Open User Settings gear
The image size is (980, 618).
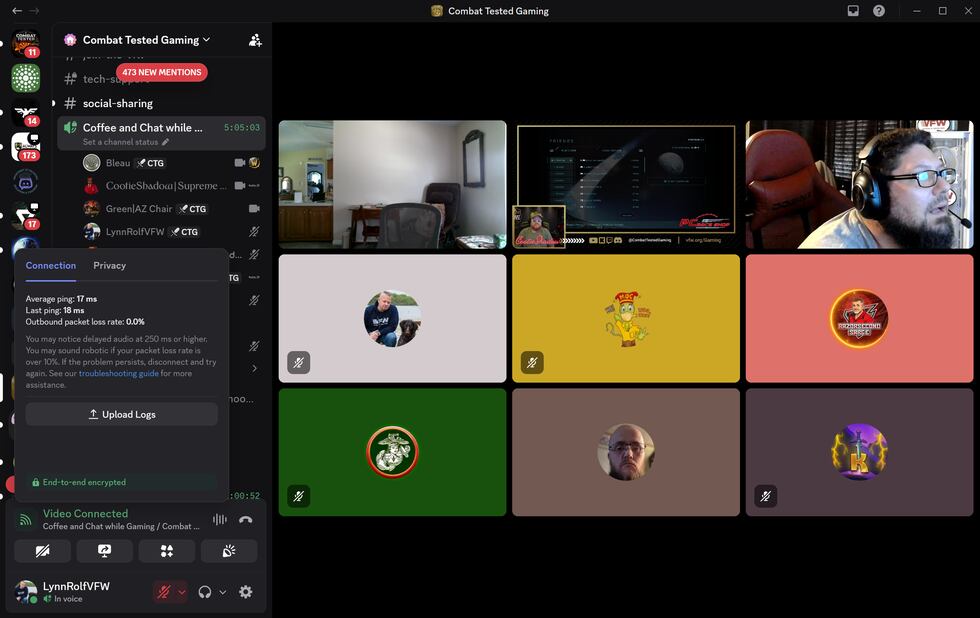click(x=246, y=592)
